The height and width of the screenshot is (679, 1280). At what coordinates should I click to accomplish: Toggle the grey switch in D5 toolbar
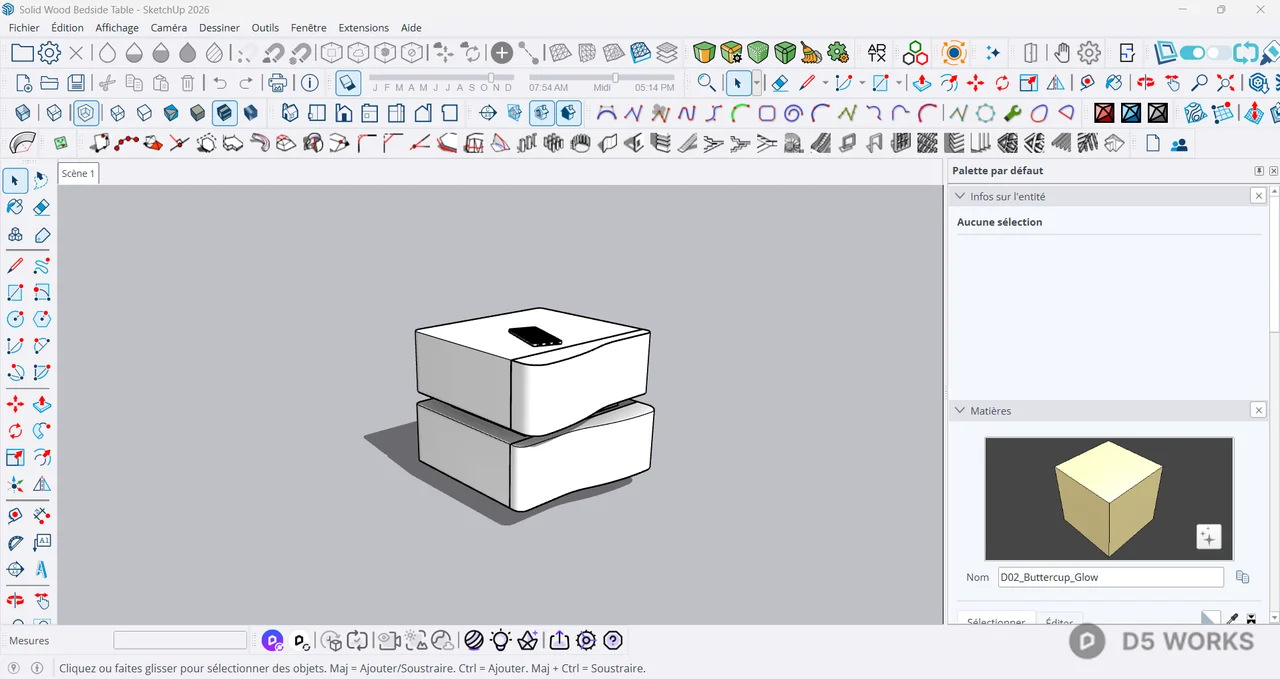click(1218, 53)
